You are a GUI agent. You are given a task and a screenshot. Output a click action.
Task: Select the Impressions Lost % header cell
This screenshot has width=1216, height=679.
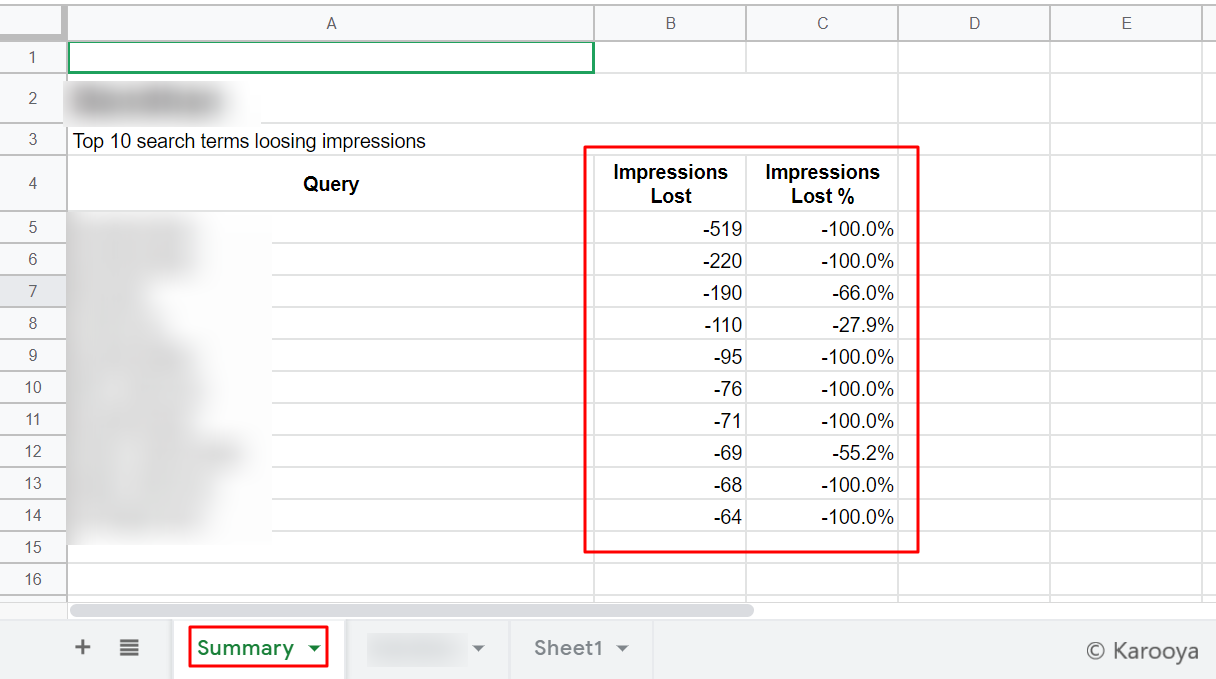(822, 184)
